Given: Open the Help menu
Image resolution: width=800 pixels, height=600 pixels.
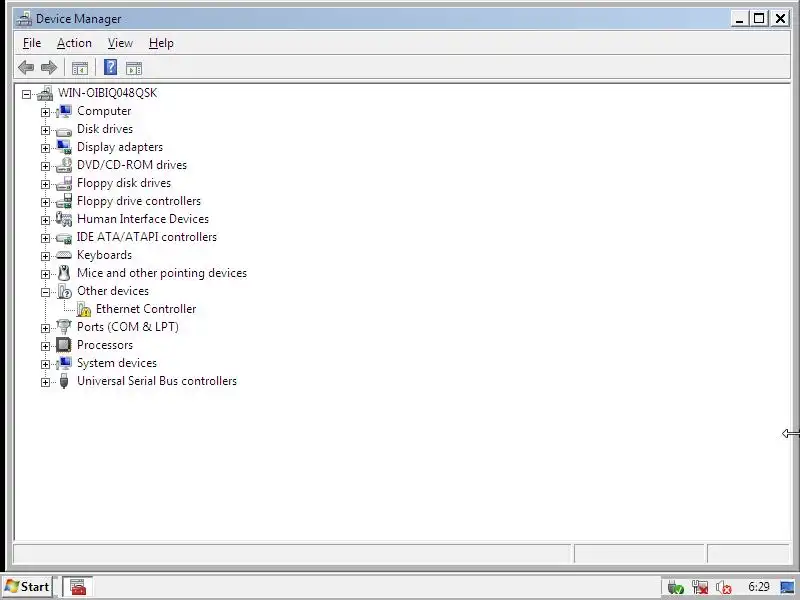Looking at the screenshot, I should [161, 43].
